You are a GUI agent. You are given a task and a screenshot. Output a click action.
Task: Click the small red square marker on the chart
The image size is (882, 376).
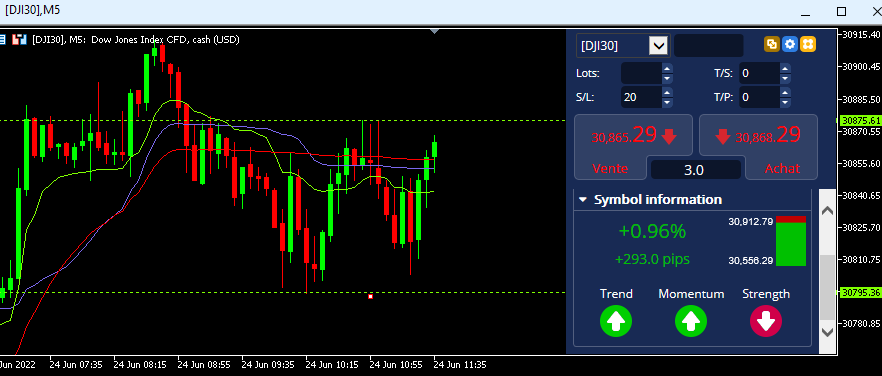(x=370, y=296)
